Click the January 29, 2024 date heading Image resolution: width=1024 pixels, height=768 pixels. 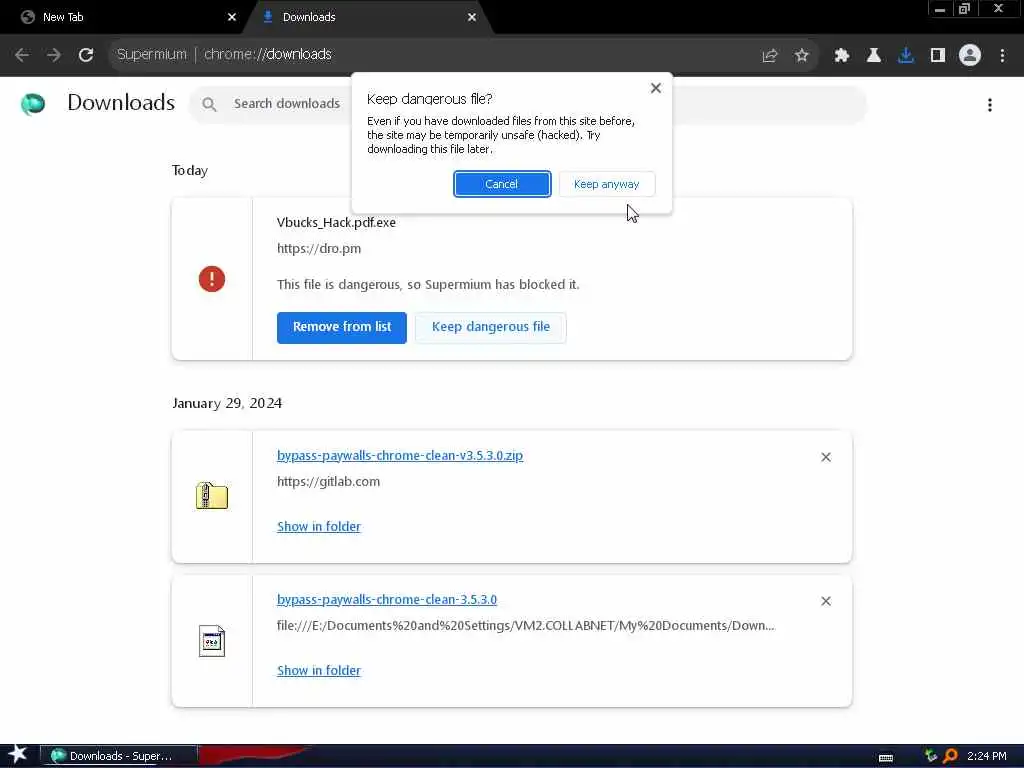[227, 403]
